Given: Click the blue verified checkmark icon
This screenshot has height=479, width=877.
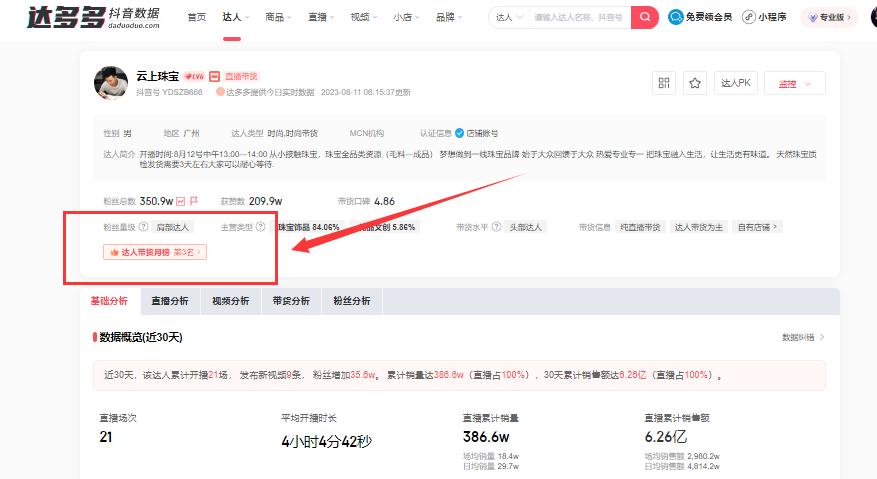Looking at the screenshot, I should (459, 133).
